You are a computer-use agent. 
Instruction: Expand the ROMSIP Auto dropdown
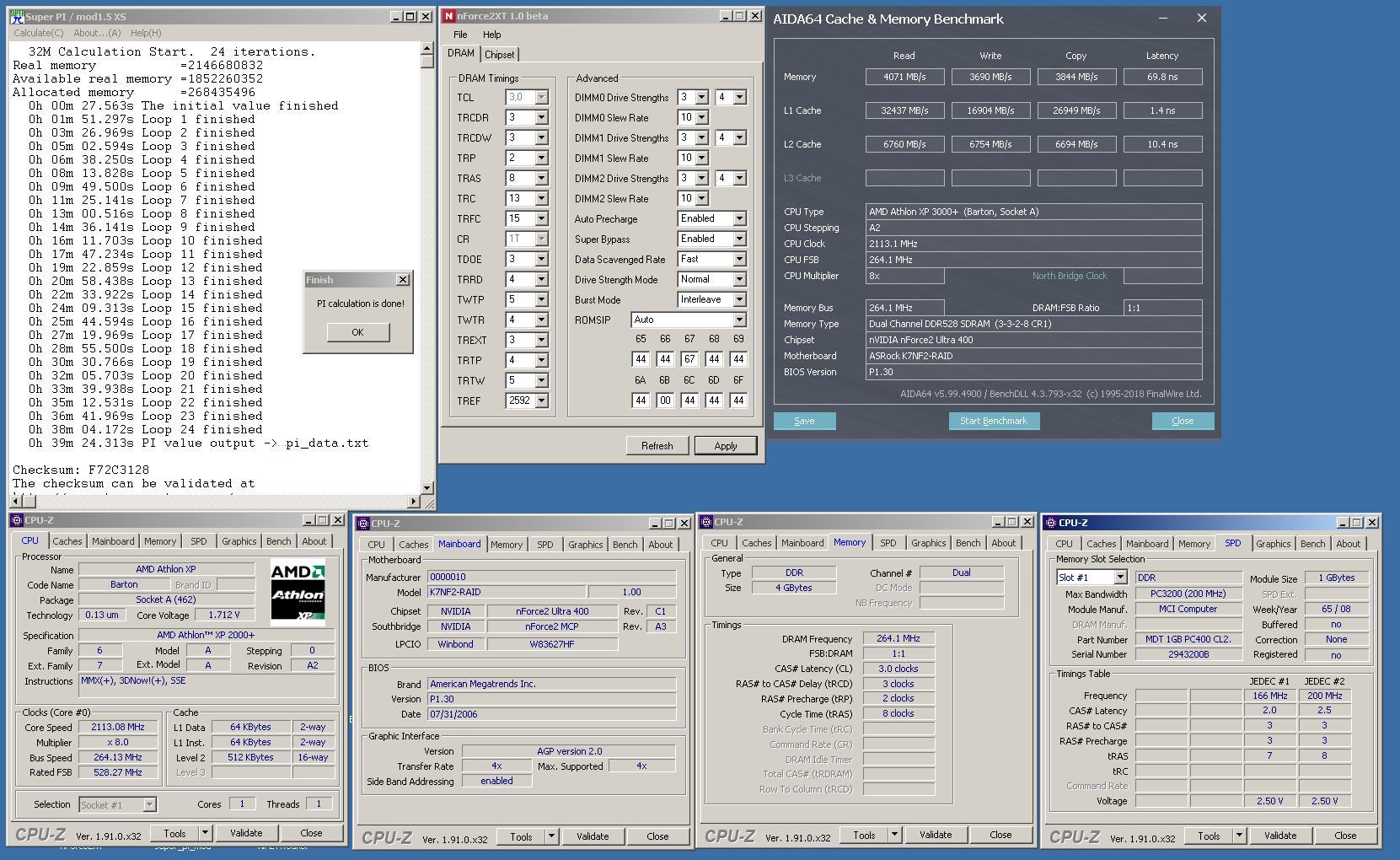[x=739, y=320]
